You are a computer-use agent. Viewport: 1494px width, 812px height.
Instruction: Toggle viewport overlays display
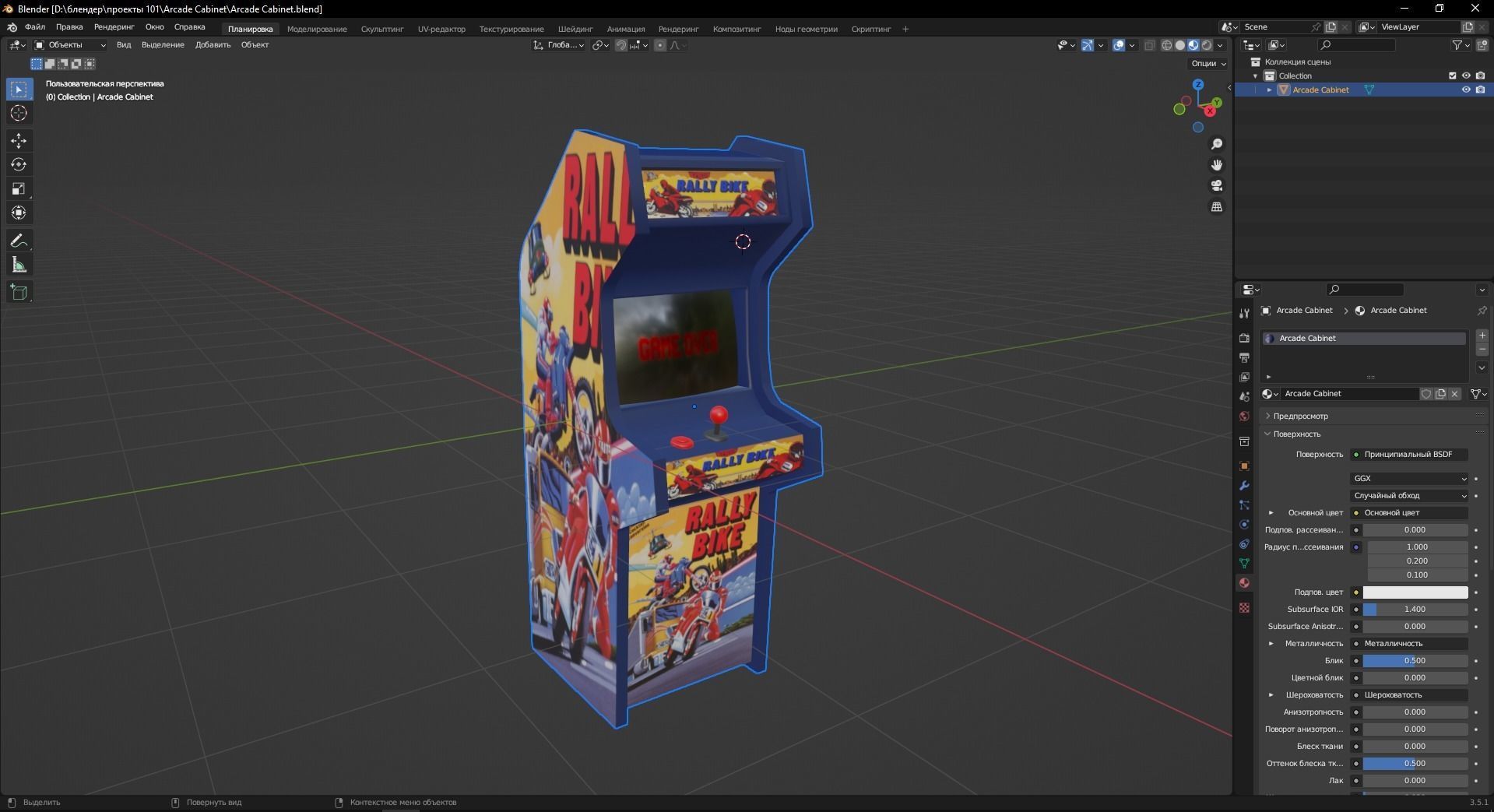point(1119,45)
